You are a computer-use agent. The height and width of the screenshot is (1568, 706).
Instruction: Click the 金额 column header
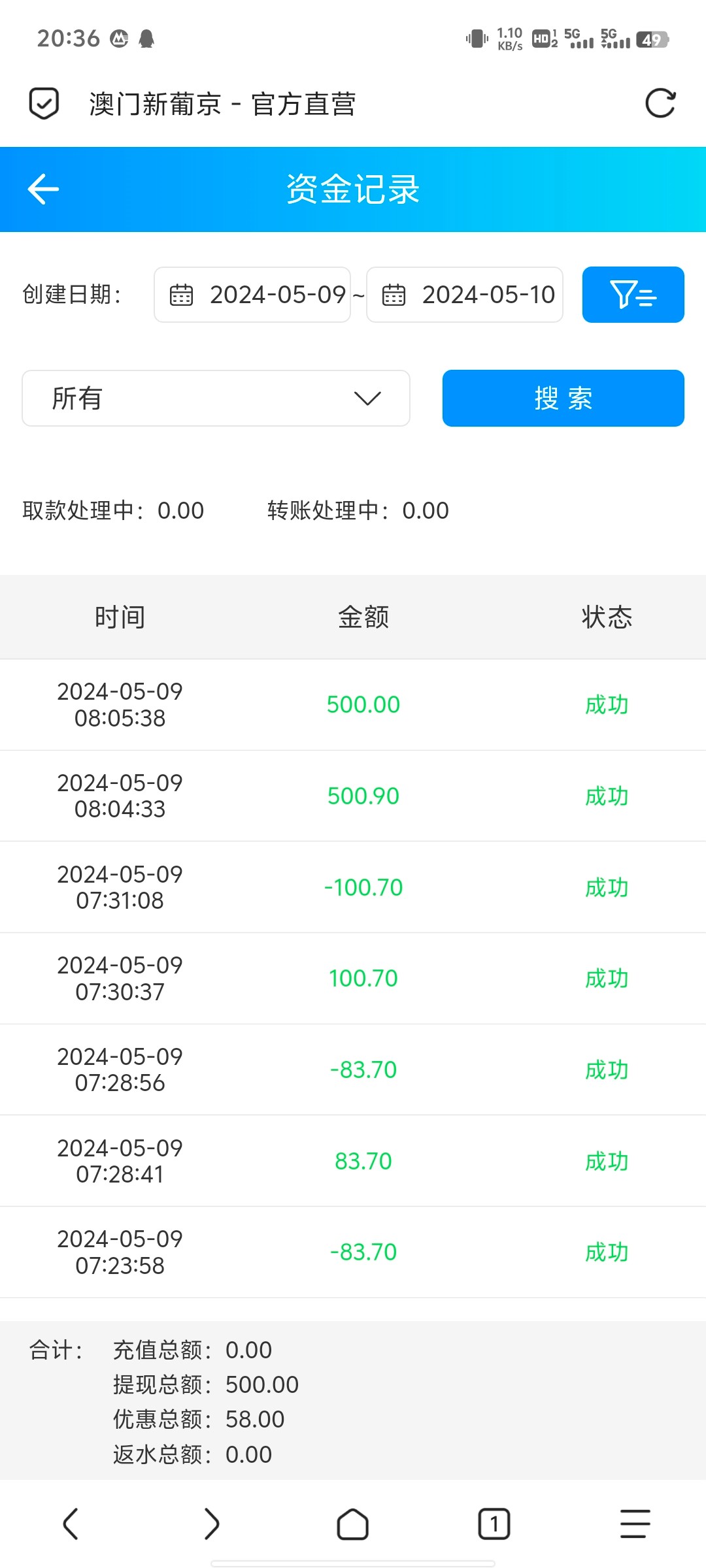363,617
